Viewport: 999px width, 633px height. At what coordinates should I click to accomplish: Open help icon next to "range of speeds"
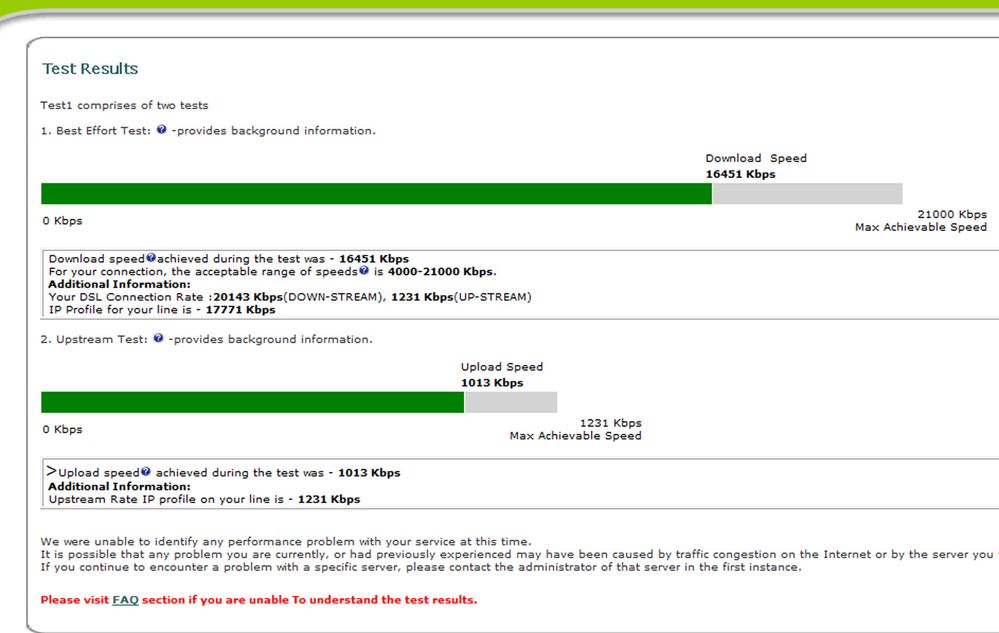click(x=364, y=271)
